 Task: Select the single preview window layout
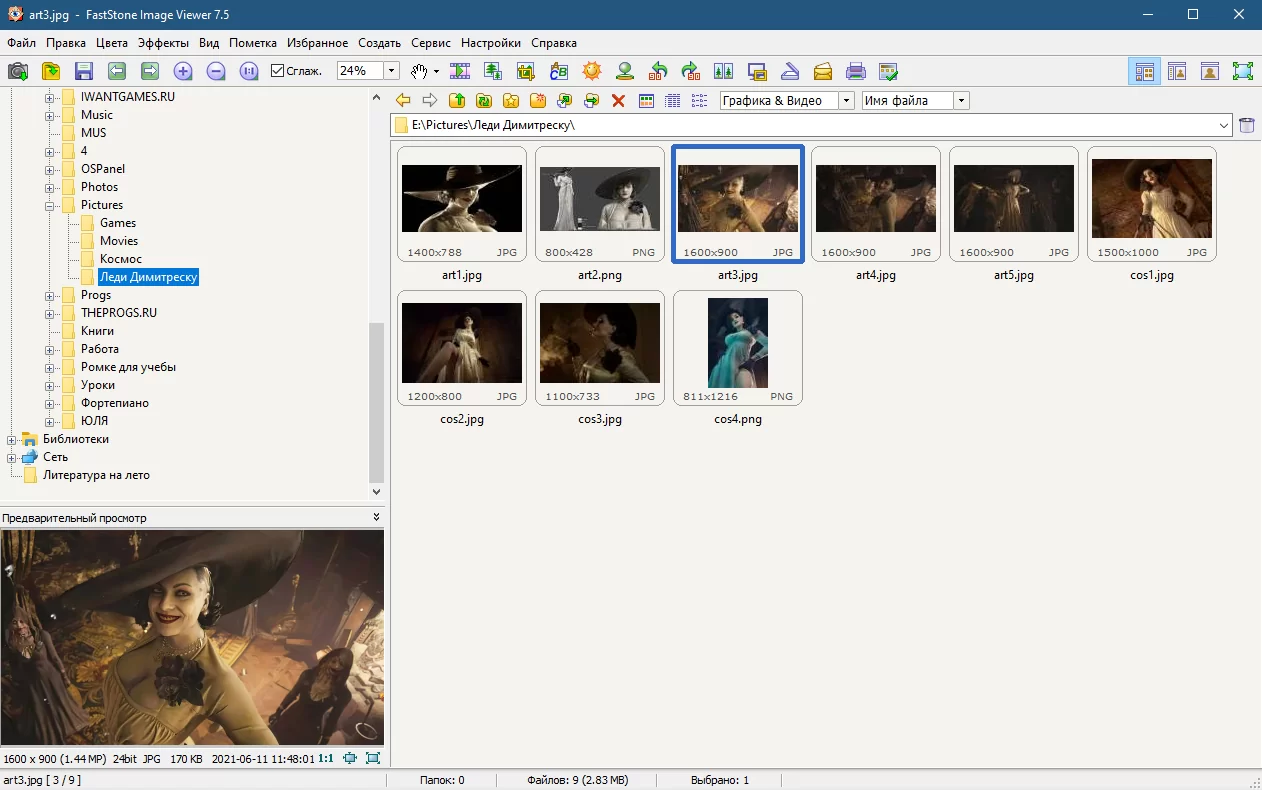pos(1210,71)
